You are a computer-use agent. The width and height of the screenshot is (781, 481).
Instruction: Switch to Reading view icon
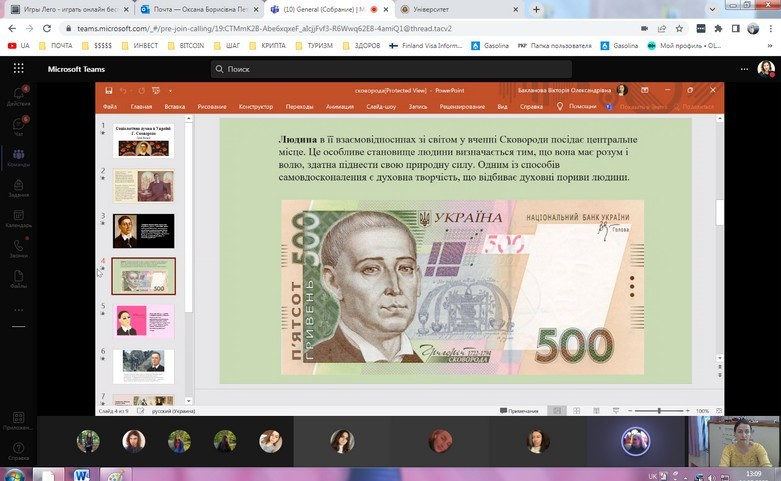pyautogui.click(x=596, y=411)
